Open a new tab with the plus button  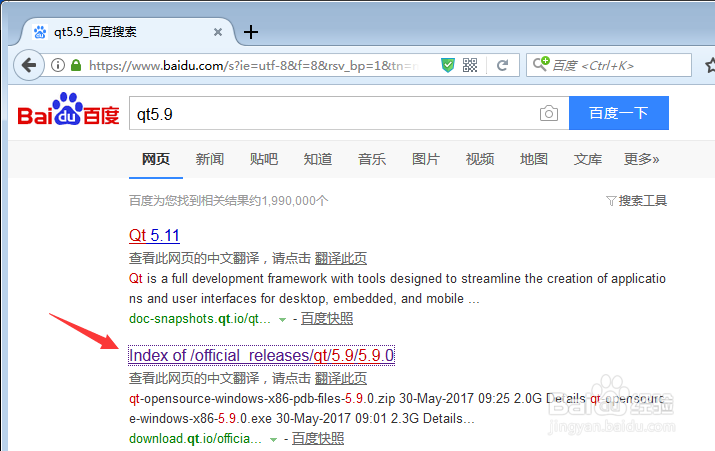251,32
